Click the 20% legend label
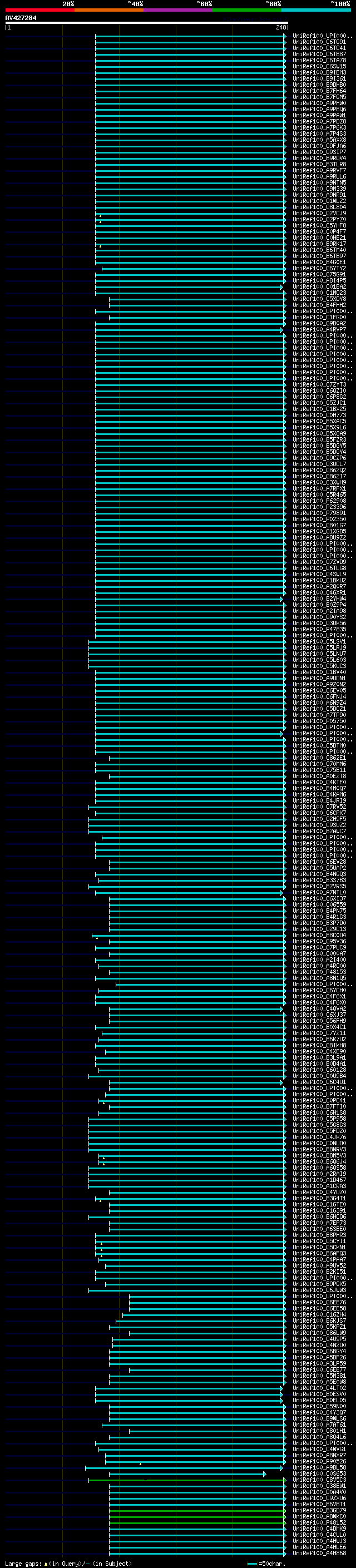Screen dimensions: 356x1568 tap(68, 4)
